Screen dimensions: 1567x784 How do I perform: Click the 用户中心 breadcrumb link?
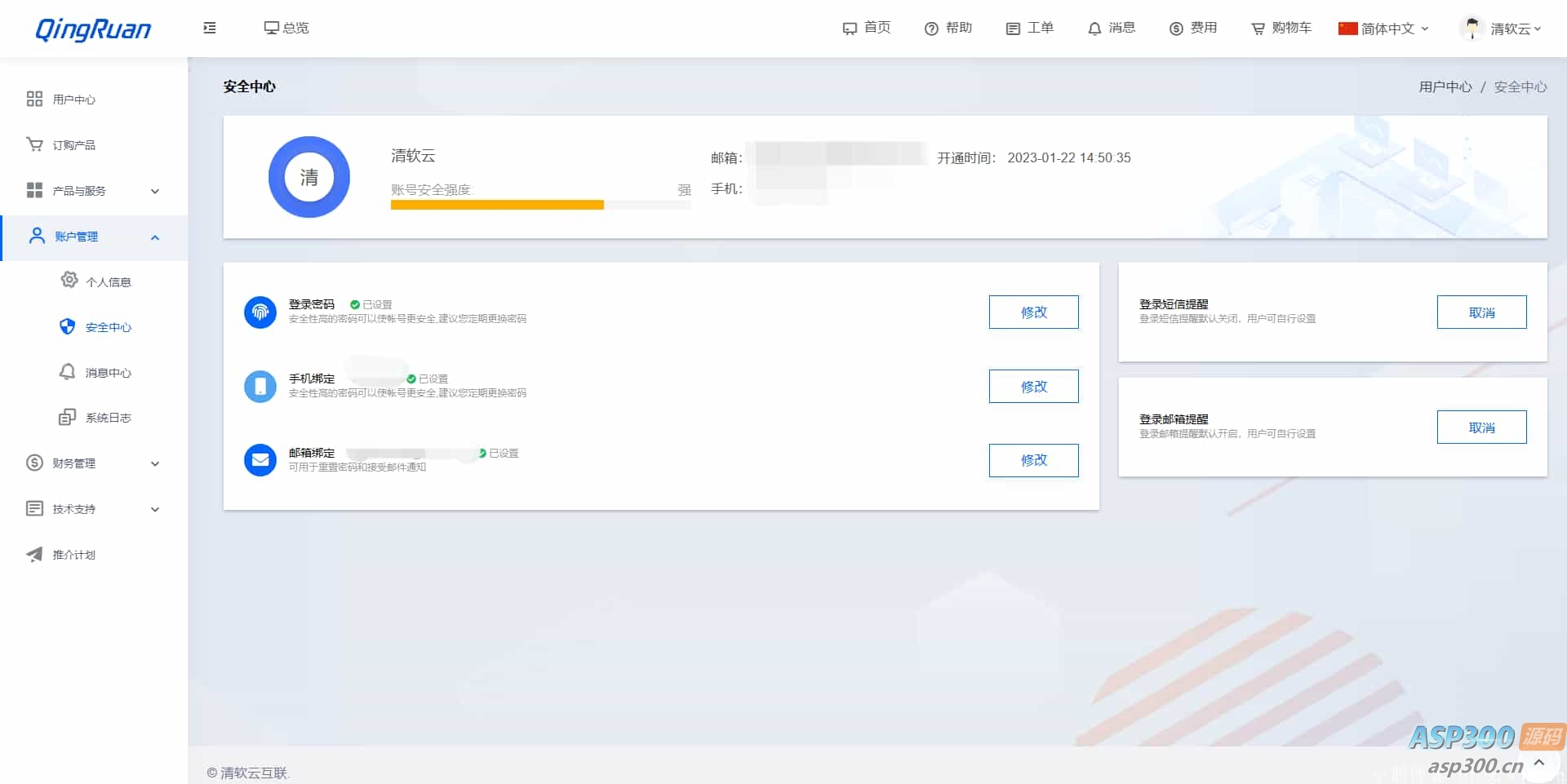[1445, 87]
